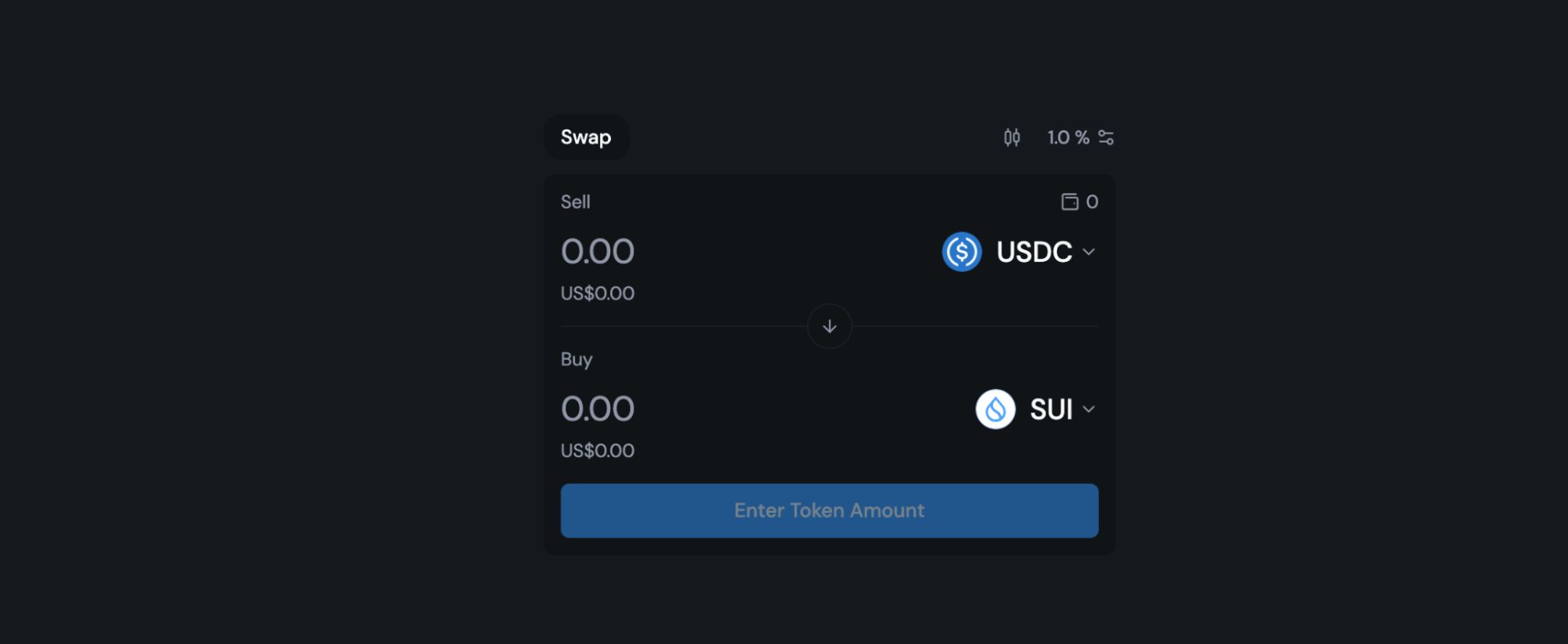Expand the USDC token chevron

(x=1089, y=252)
